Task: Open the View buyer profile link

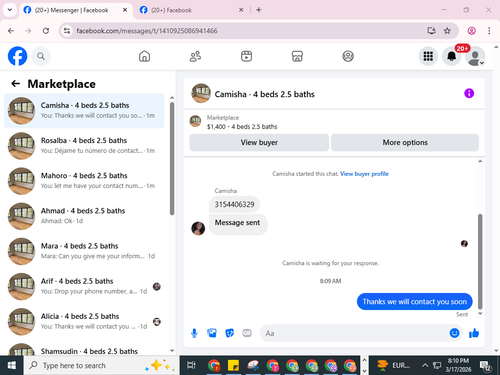Action: [364, 174]
